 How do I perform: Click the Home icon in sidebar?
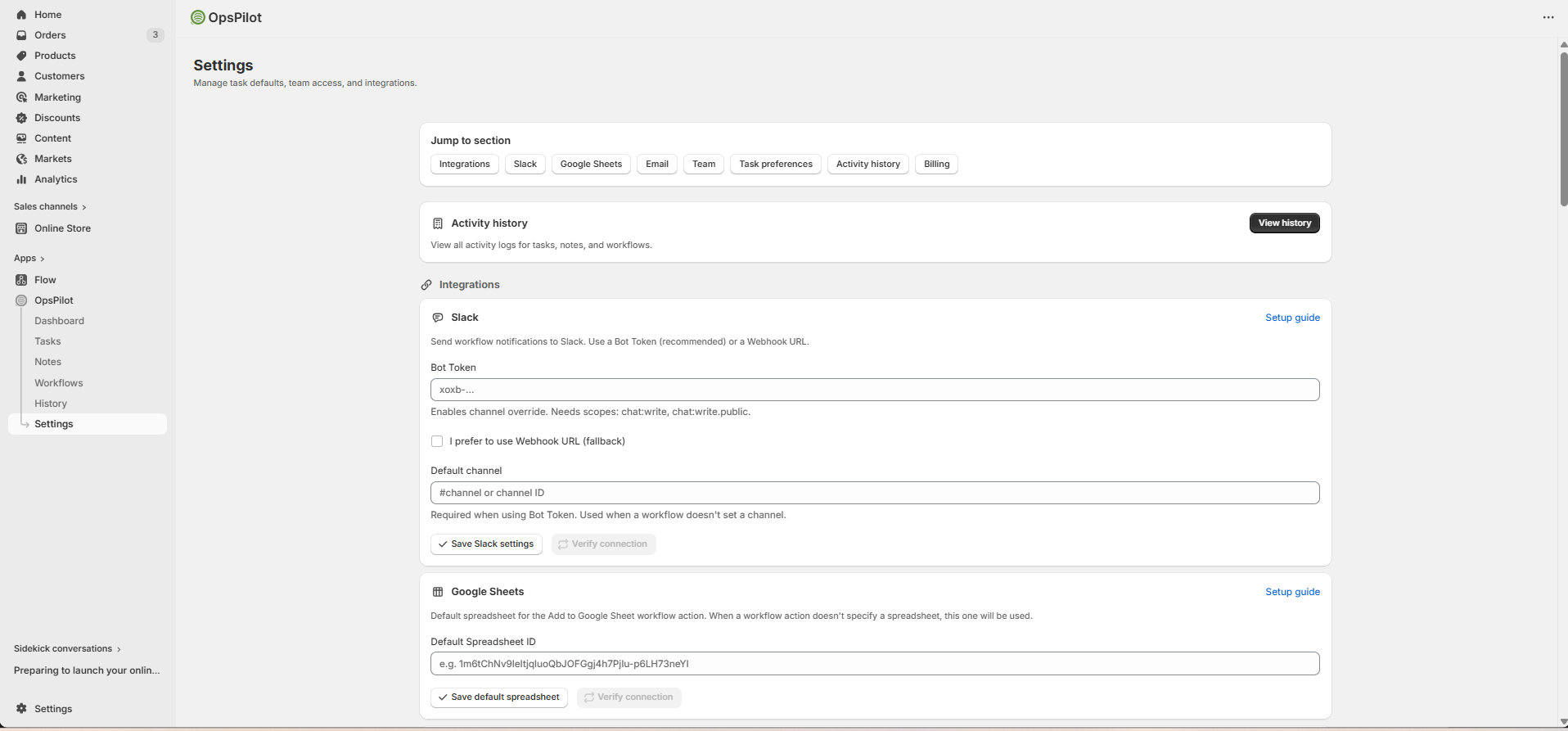[x=21, y=15]
